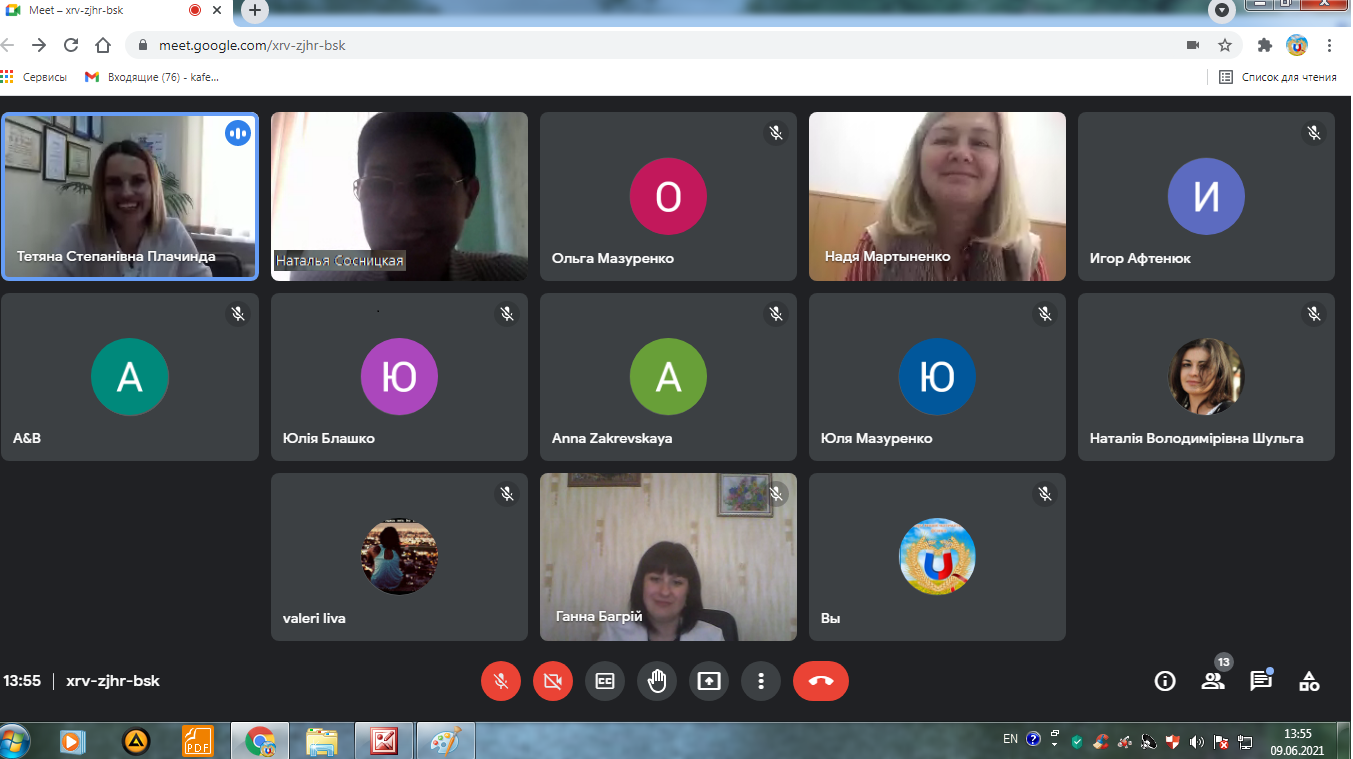Leave the call with the red hang-up button
The width and height of the screenshot is (1353, 759).
coord(821,681)
